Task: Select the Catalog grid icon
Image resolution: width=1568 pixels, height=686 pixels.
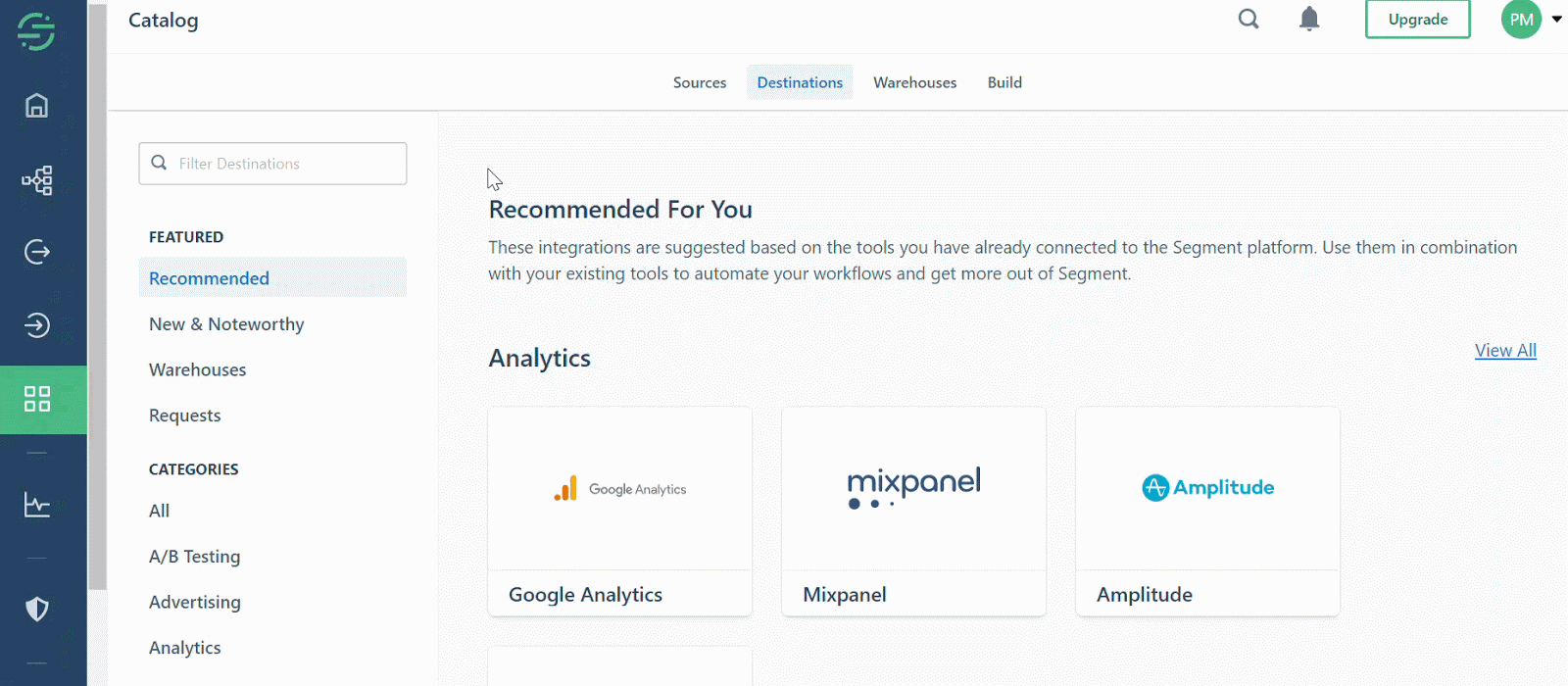Action: click(37, 399)
